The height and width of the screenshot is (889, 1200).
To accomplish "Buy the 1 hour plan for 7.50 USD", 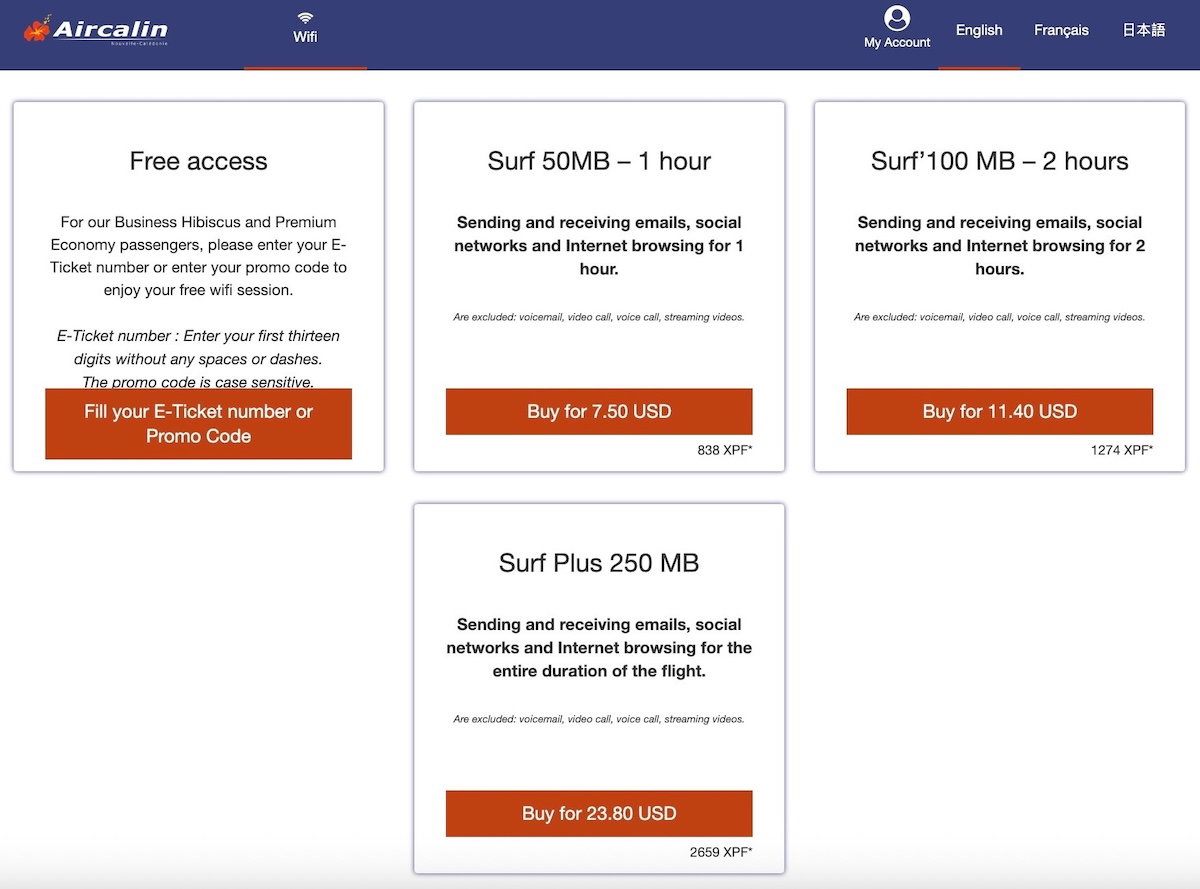I will [598, 411].
